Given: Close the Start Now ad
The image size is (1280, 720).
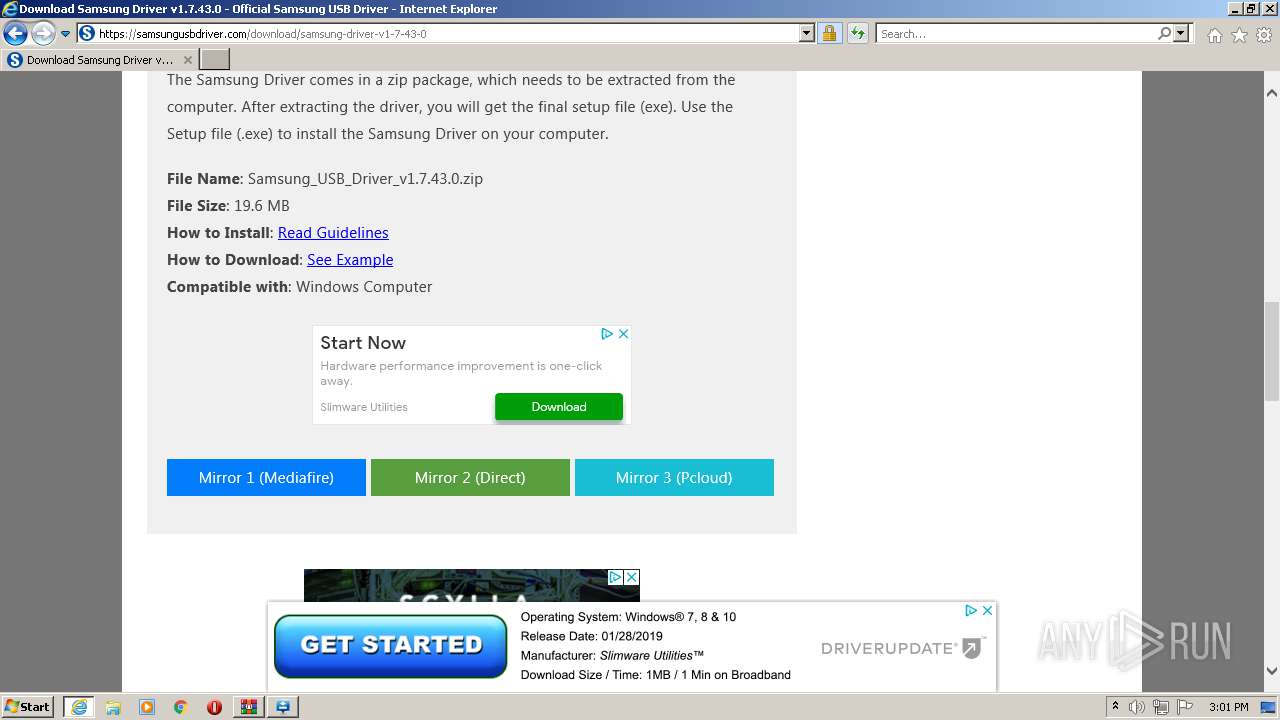Looking at the screenshot, I should tap(623, 334).
